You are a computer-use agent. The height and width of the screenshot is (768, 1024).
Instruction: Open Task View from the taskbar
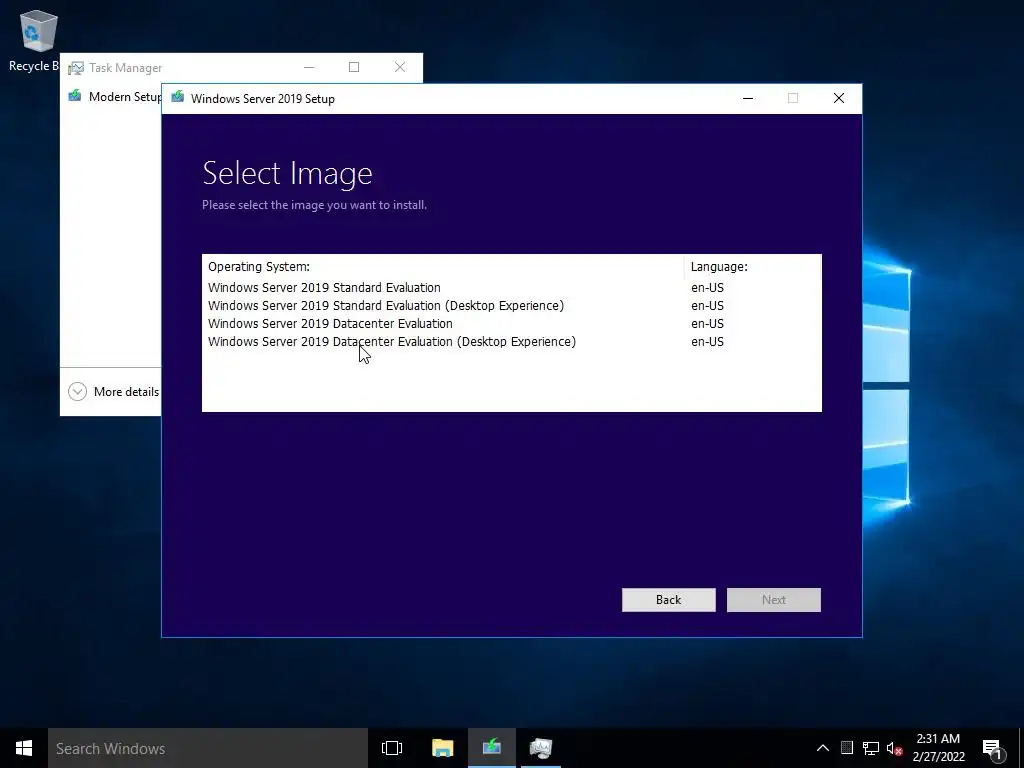[x=392, y=748]
